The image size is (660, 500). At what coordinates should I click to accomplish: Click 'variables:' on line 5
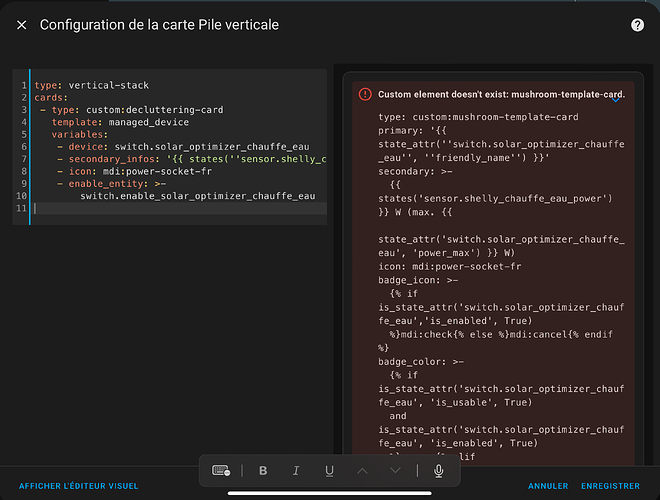(80, 134)
